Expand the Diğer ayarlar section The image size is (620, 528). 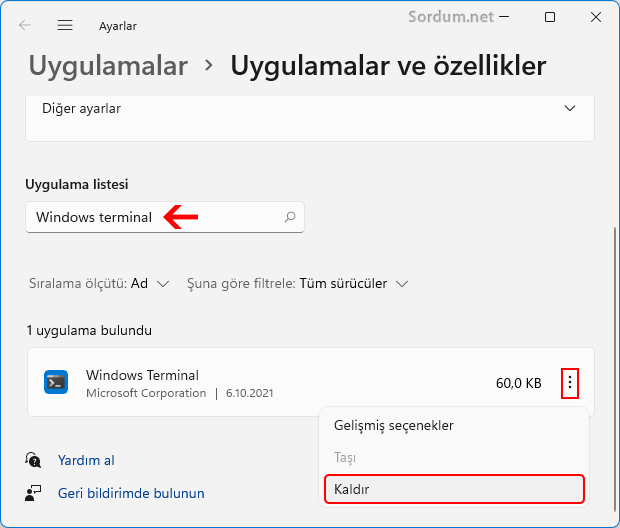569,108
